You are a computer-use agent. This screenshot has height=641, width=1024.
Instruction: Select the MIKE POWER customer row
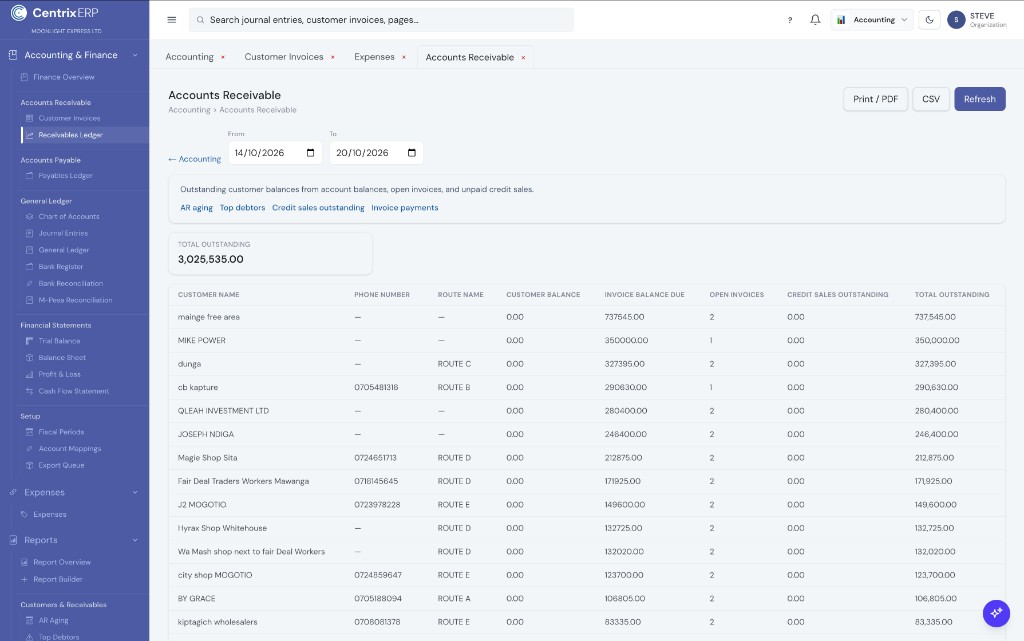coord(586,341)
